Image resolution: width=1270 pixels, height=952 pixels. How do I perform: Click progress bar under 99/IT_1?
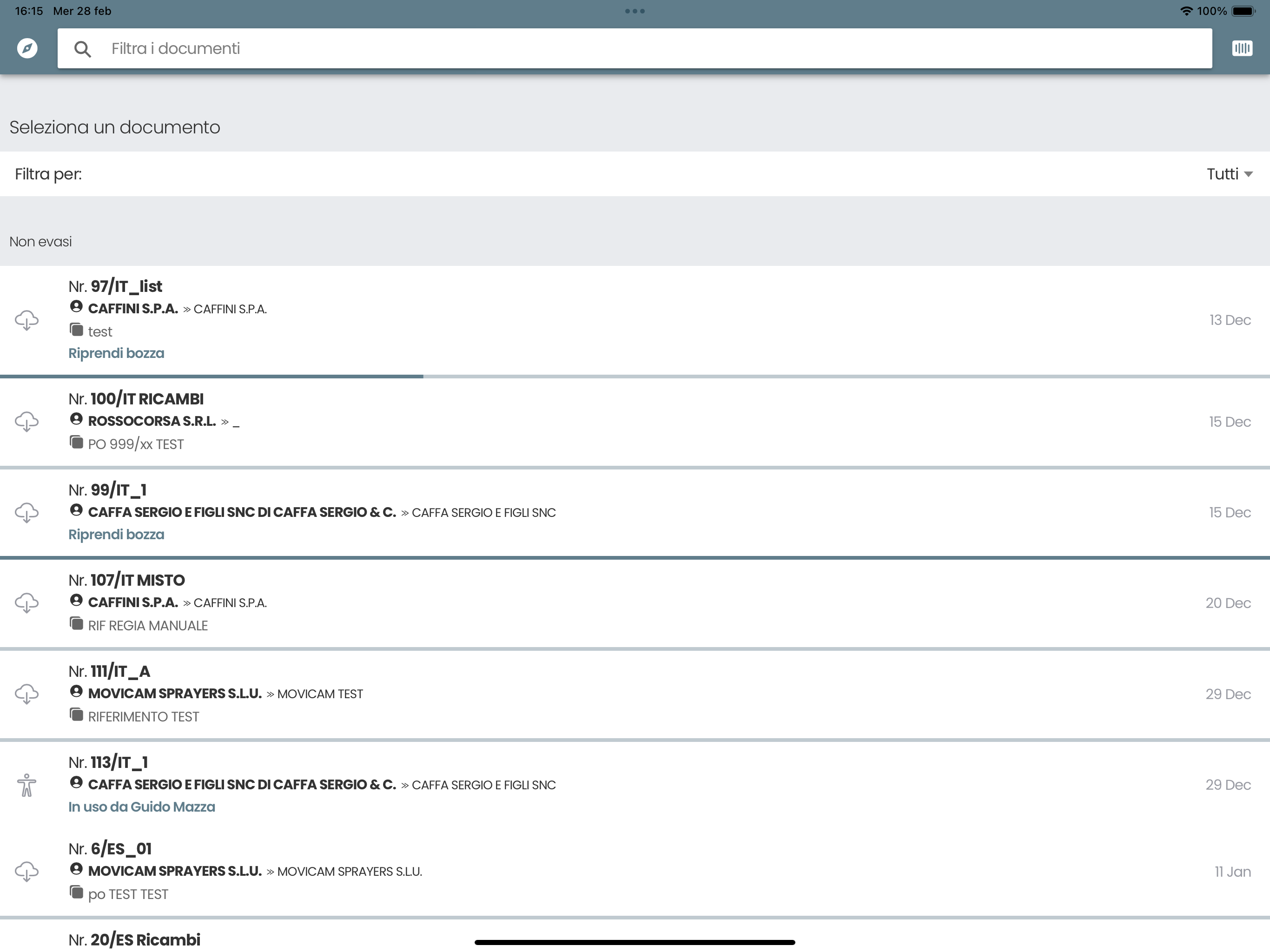coord(635,557)
